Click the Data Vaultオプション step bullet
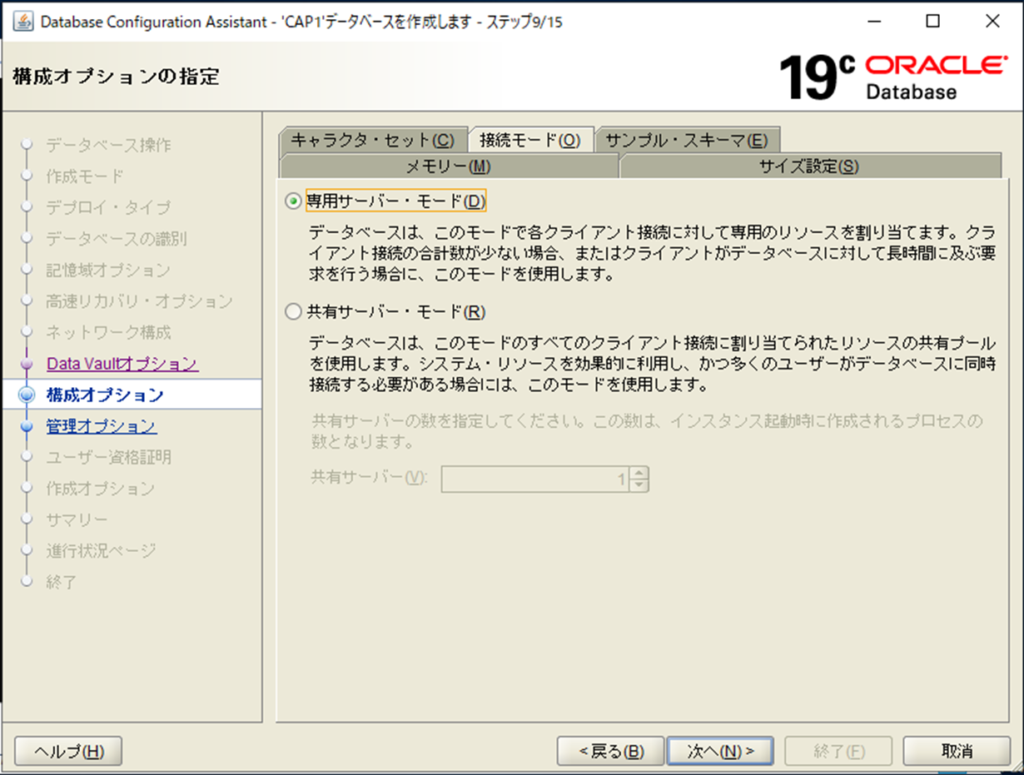Viewport: 1024px width, 775px height. coord(27,364)
